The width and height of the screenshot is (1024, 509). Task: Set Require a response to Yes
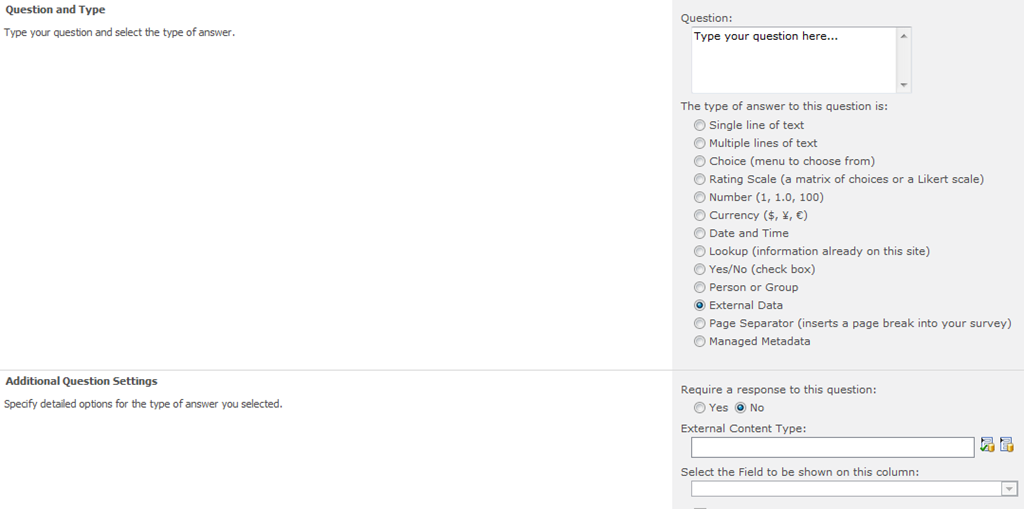click(700, 408)
